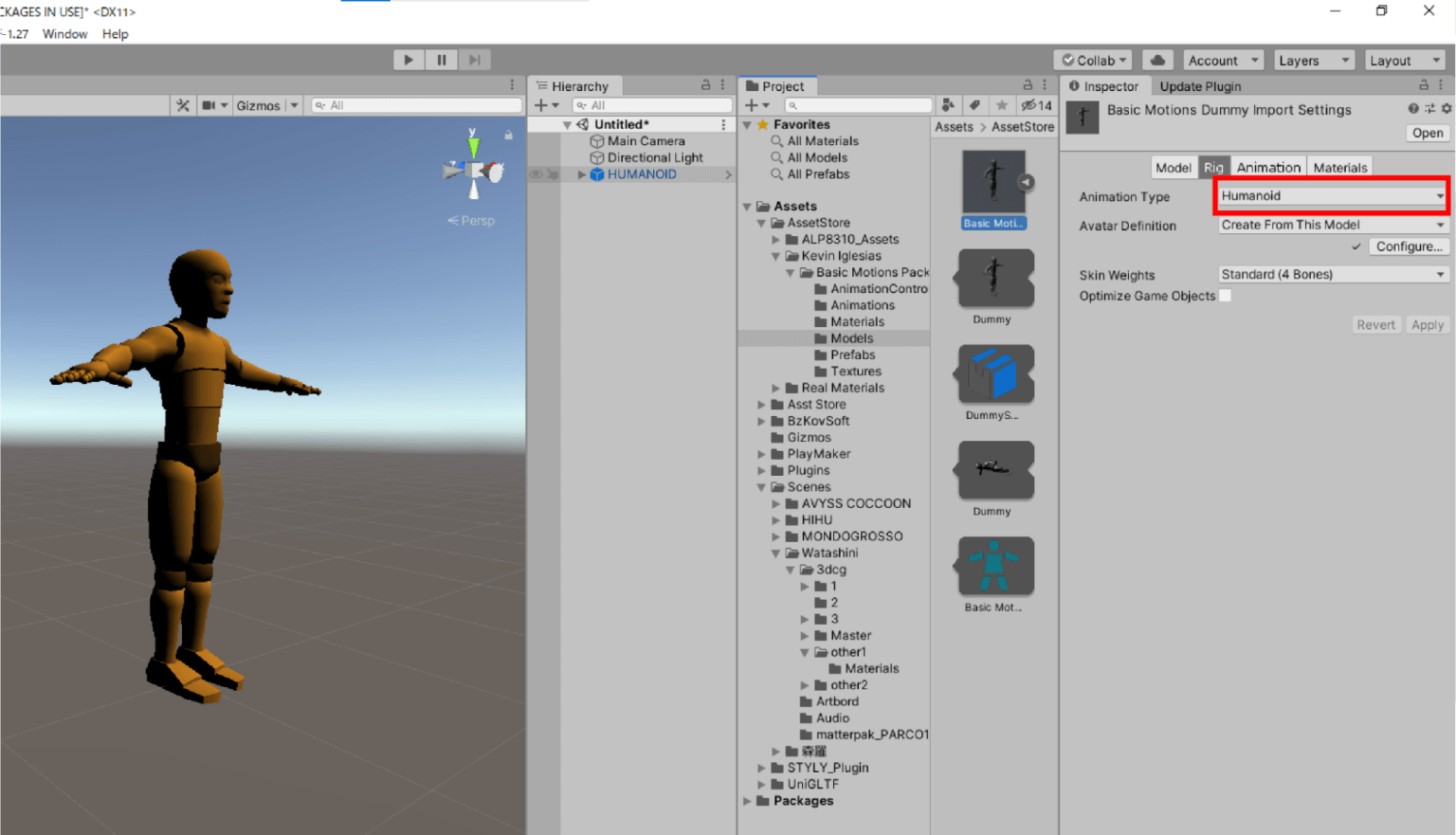The image size is (1456, 835).
Task: Collapse the Basic Motions Pack folder
Action: coord(791,272)
